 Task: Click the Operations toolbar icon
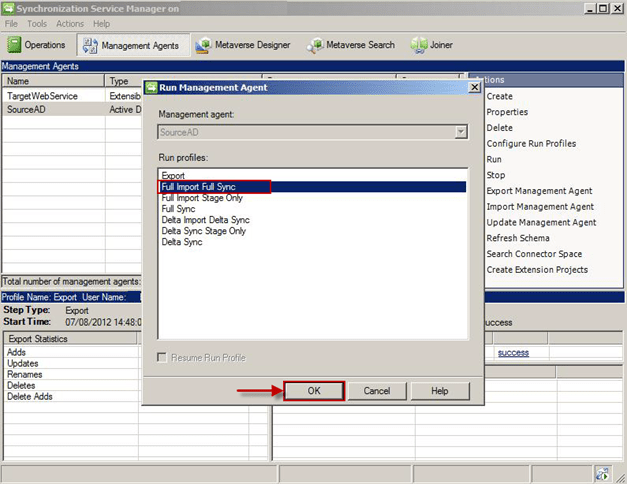pos(15,45)
